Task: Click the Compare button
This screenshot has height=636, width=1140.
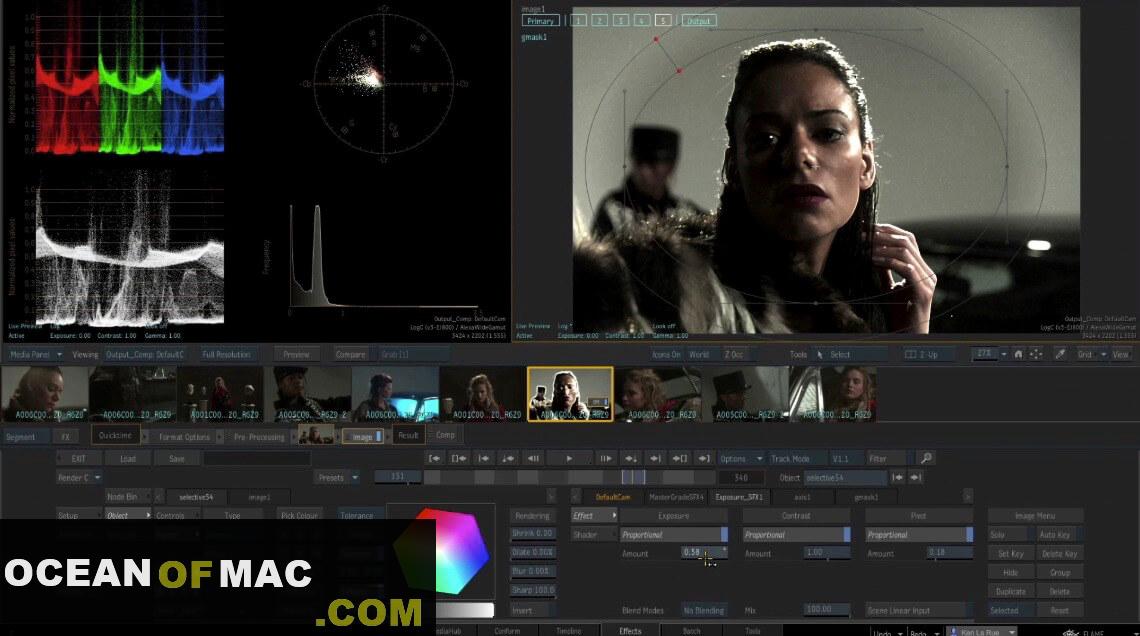Action: (x=350, y=355)
